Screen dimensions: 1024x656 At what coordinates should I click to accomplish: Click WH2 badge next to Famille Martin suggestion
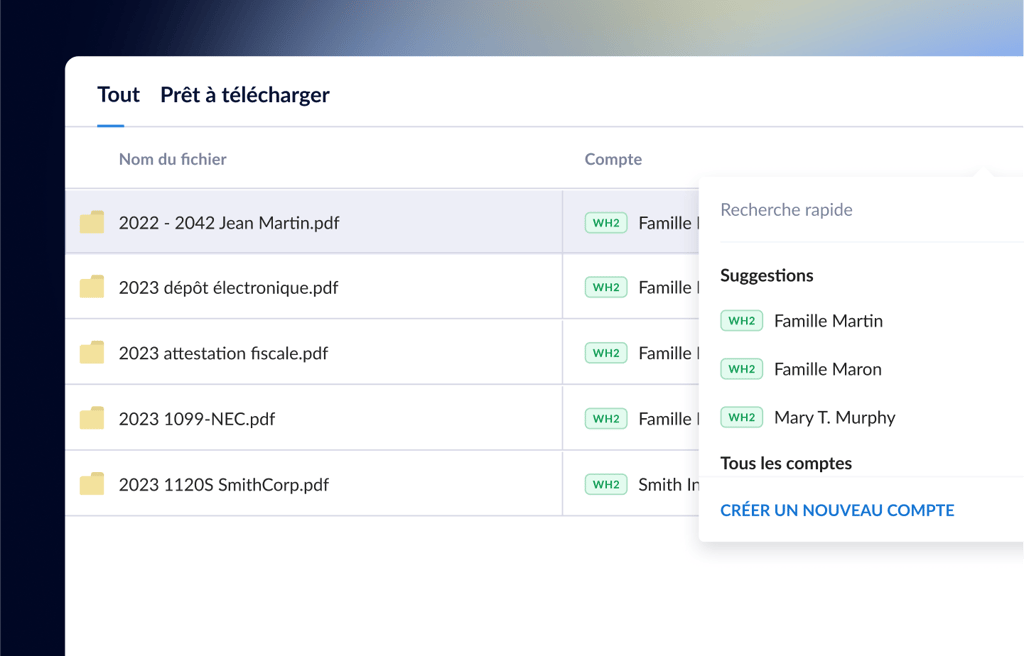(x=741, y=321)
